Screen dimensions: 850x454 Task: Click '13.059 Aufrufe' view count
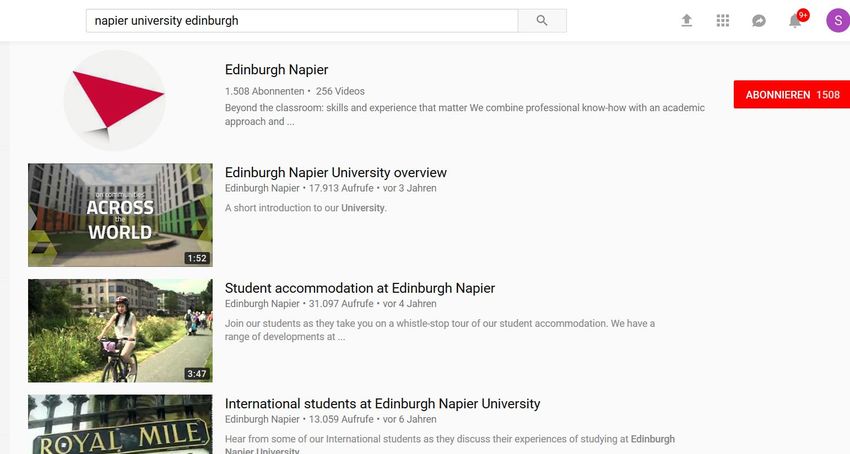tap(341, 419)
